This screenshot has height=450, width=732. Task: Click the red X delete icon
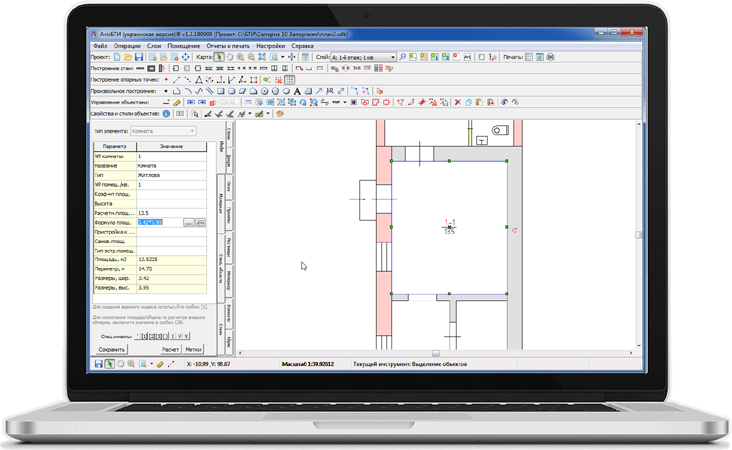[458, 102]
